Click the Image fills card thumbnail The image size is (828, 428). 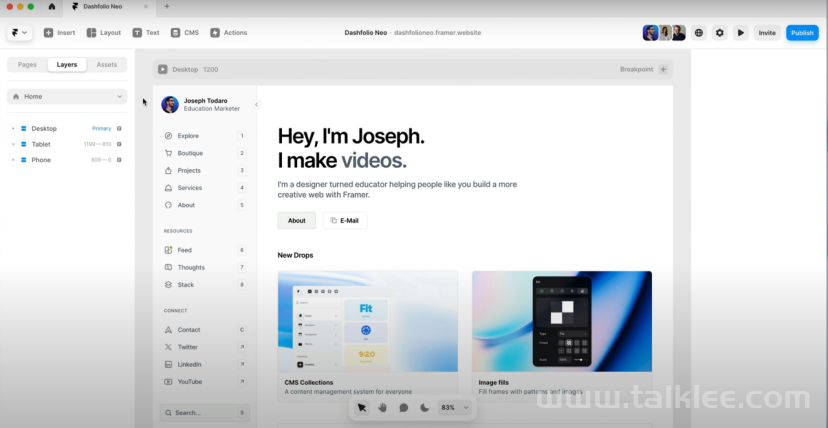tap(562, 321)
